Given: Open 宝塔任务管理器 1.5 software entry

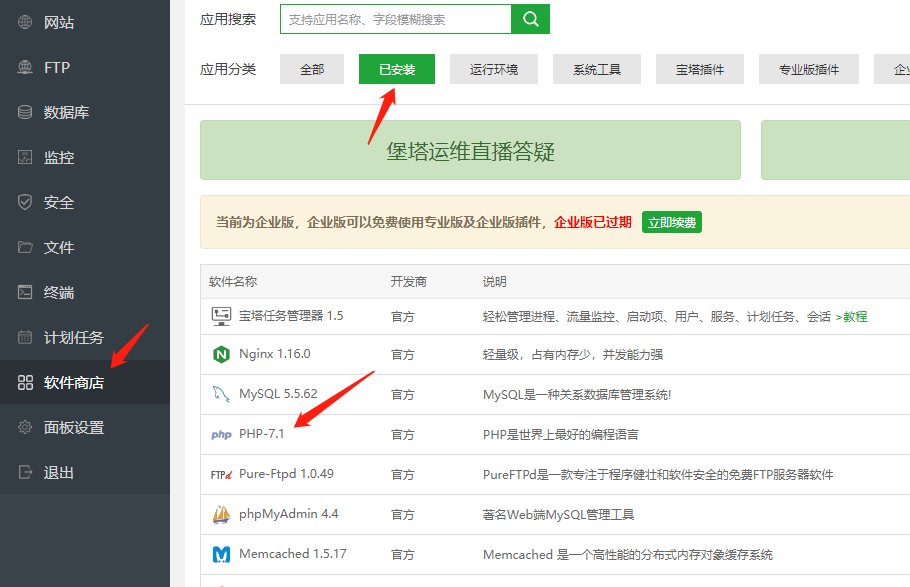Looking at the screenshot, I should pos(291,316).
